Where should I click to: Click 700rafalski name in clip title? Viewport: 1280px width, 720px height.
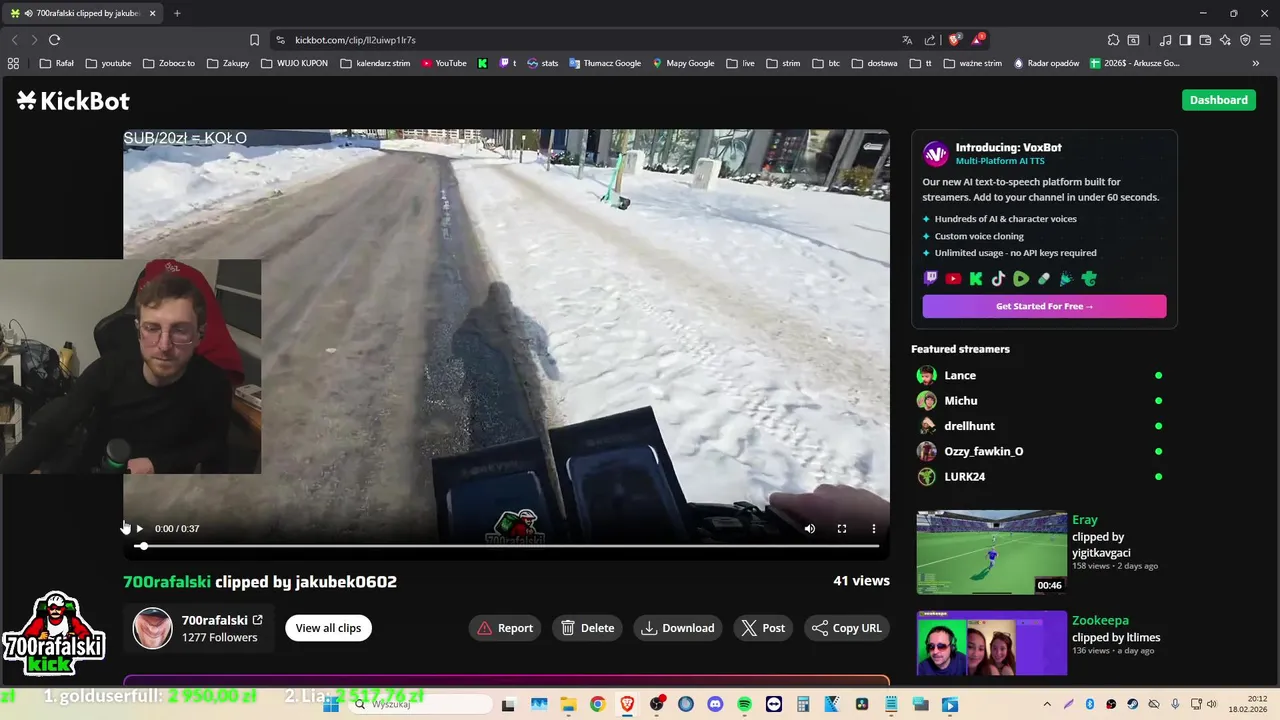pos(167,582)
